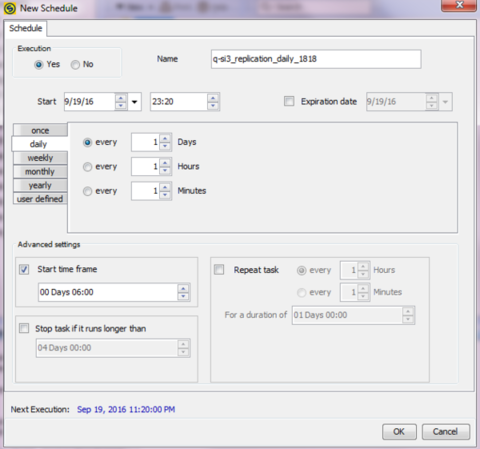Enable the Repeat task checkbox
This screenshot has width=480, height=449.
coord(219,269)
